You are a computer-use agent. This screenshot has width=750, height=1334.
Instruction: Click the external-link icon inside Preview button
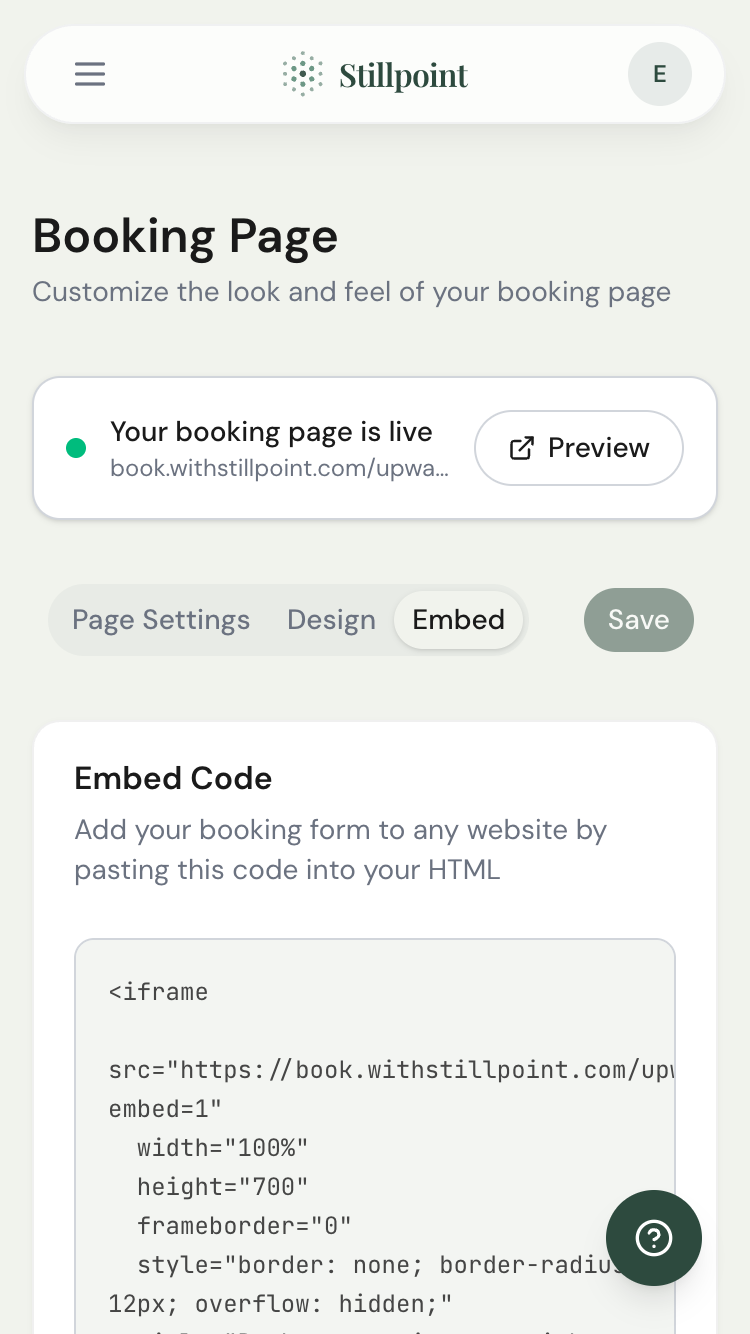point(521,448)
